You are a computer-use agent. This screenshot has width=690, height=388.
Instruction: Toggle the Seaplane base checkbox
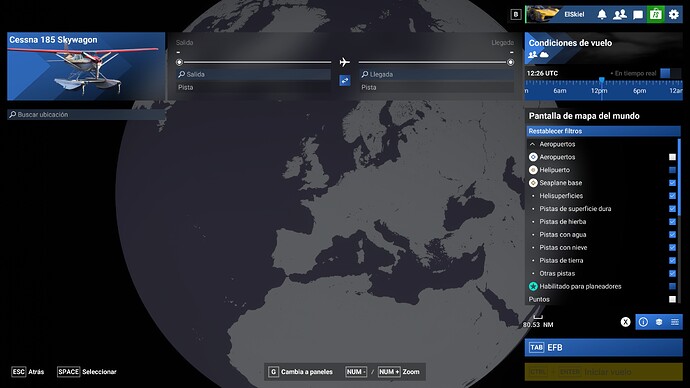coord(672,183)
